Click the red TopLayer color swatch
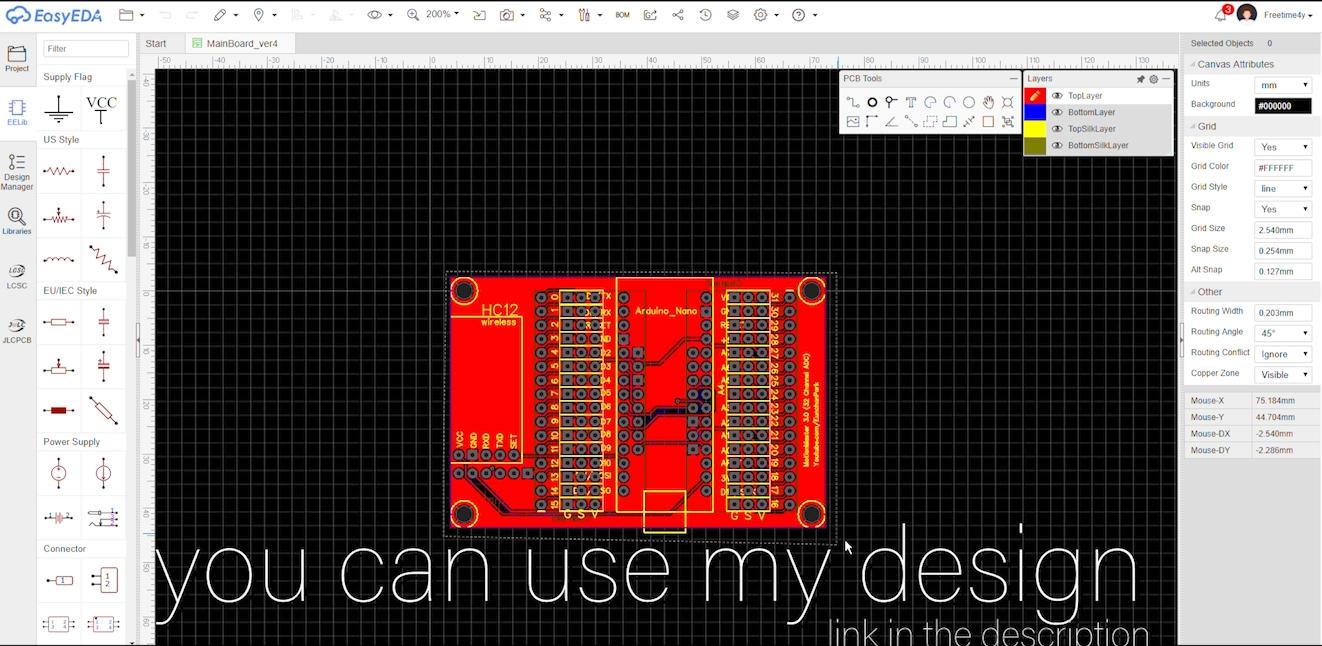 (1035, 96)
